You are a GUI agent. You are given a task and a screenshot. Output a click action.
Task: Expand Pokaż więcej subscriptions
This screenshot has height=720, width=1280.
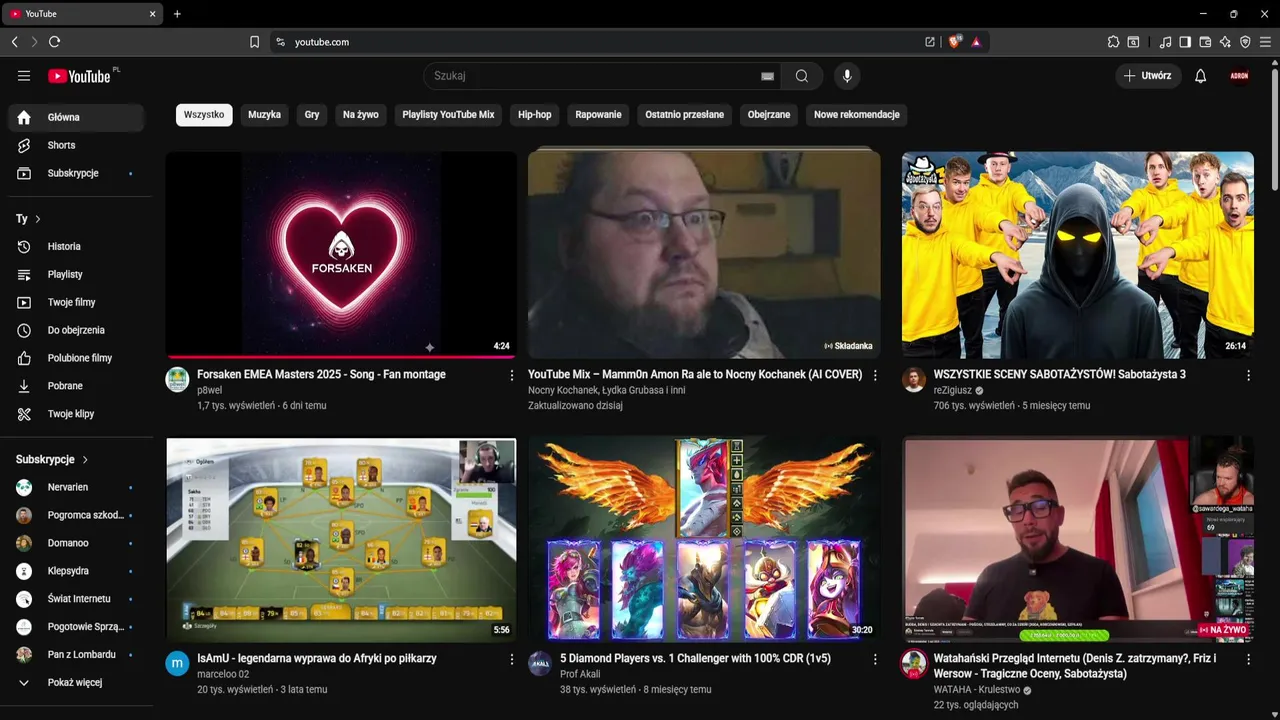76,682
